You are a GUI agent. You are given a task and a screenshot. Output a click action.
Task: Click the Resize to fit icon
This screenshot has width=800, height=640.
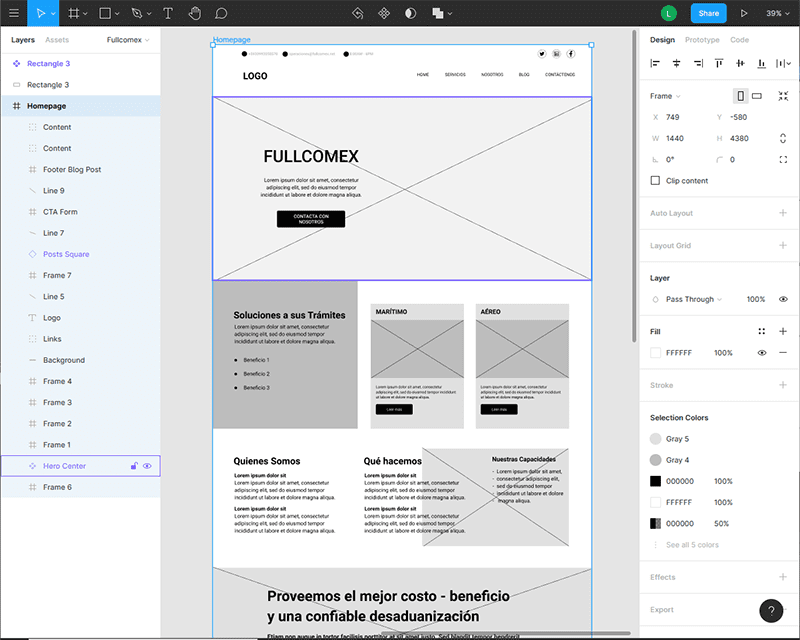[x=783, y=96]
